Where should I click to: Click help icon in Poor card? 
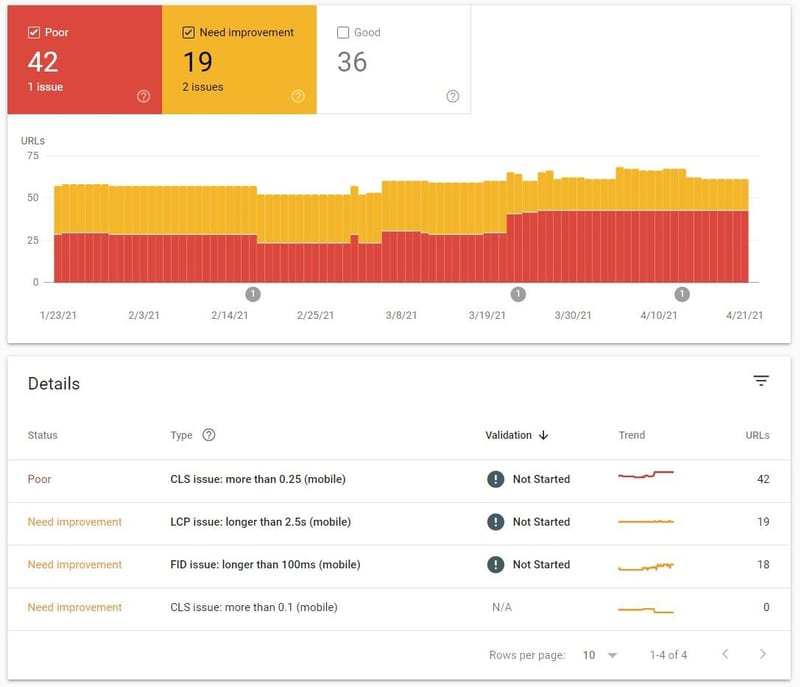(x=144, y=97)
